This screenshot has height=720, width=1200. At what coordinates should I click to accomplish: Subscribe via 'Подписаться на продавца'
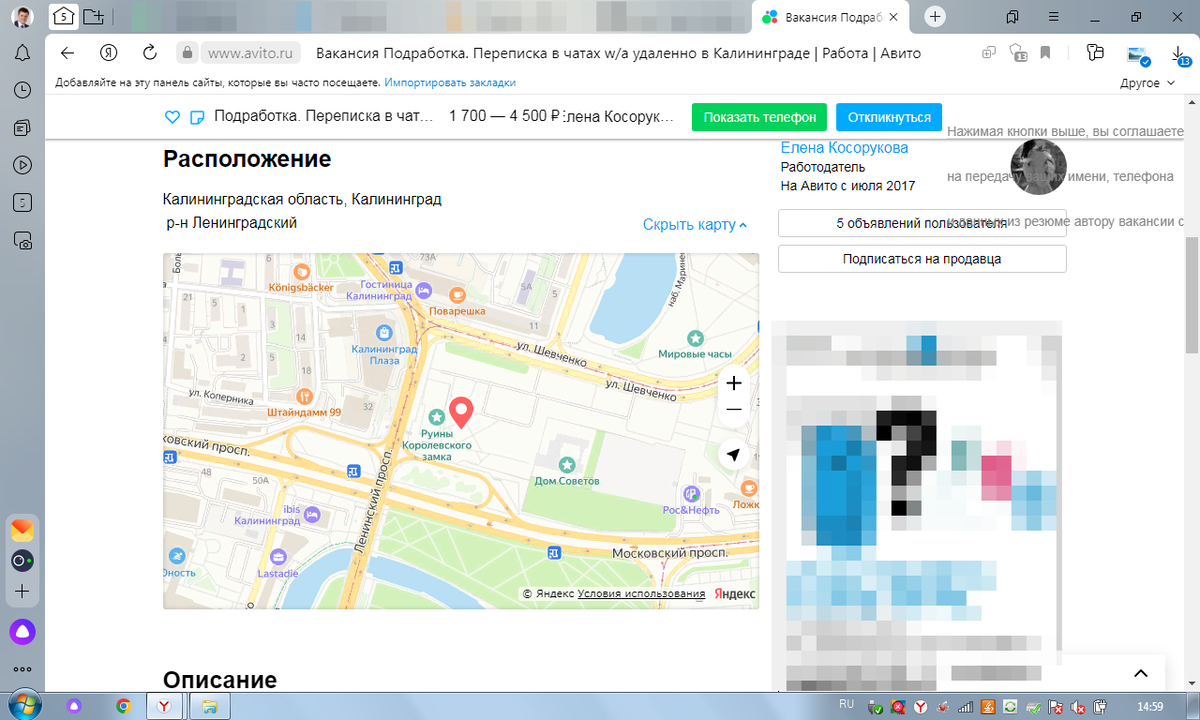921,258
